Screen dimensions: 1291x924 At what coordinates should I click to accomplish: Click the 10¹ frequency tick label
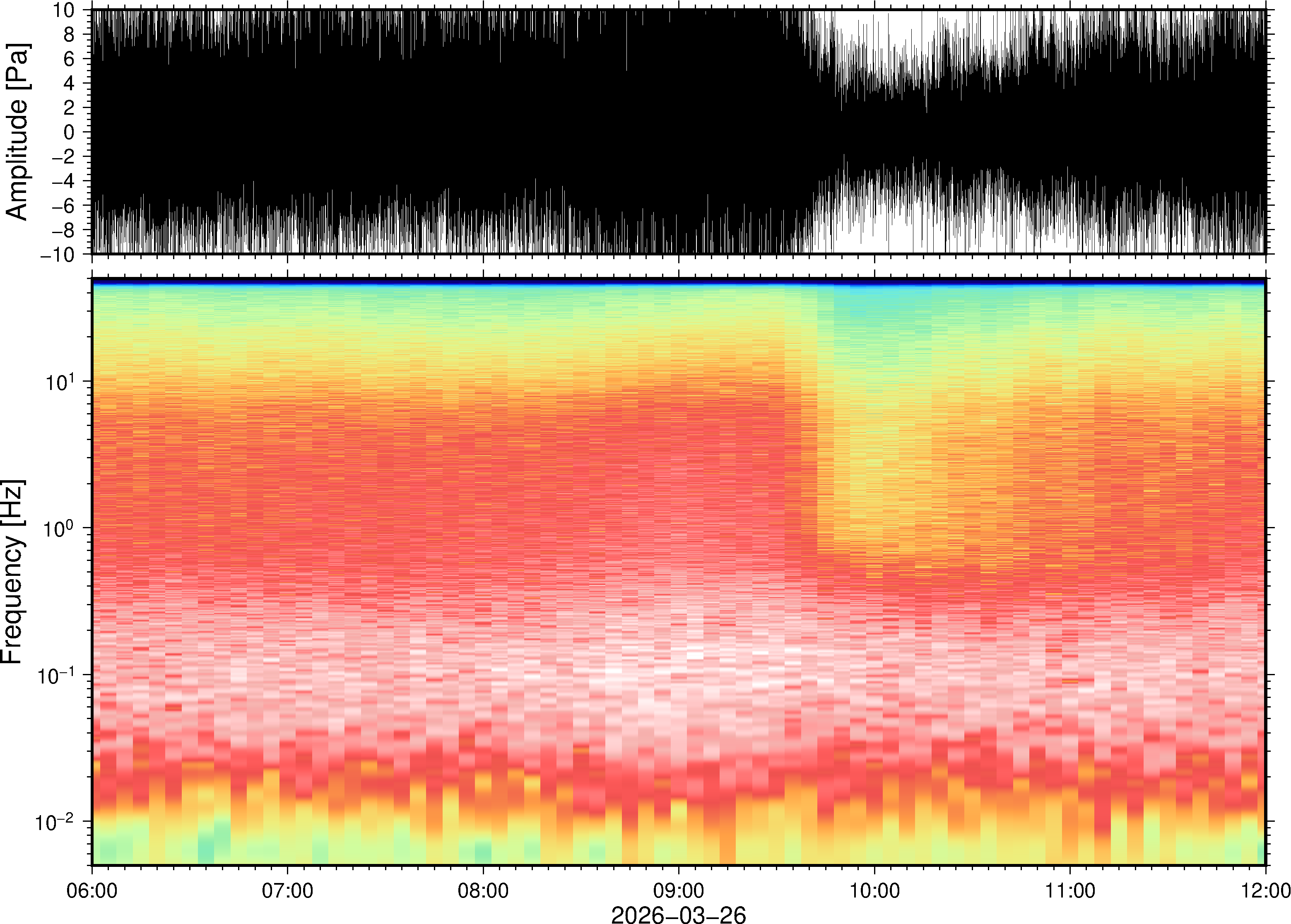60,381
